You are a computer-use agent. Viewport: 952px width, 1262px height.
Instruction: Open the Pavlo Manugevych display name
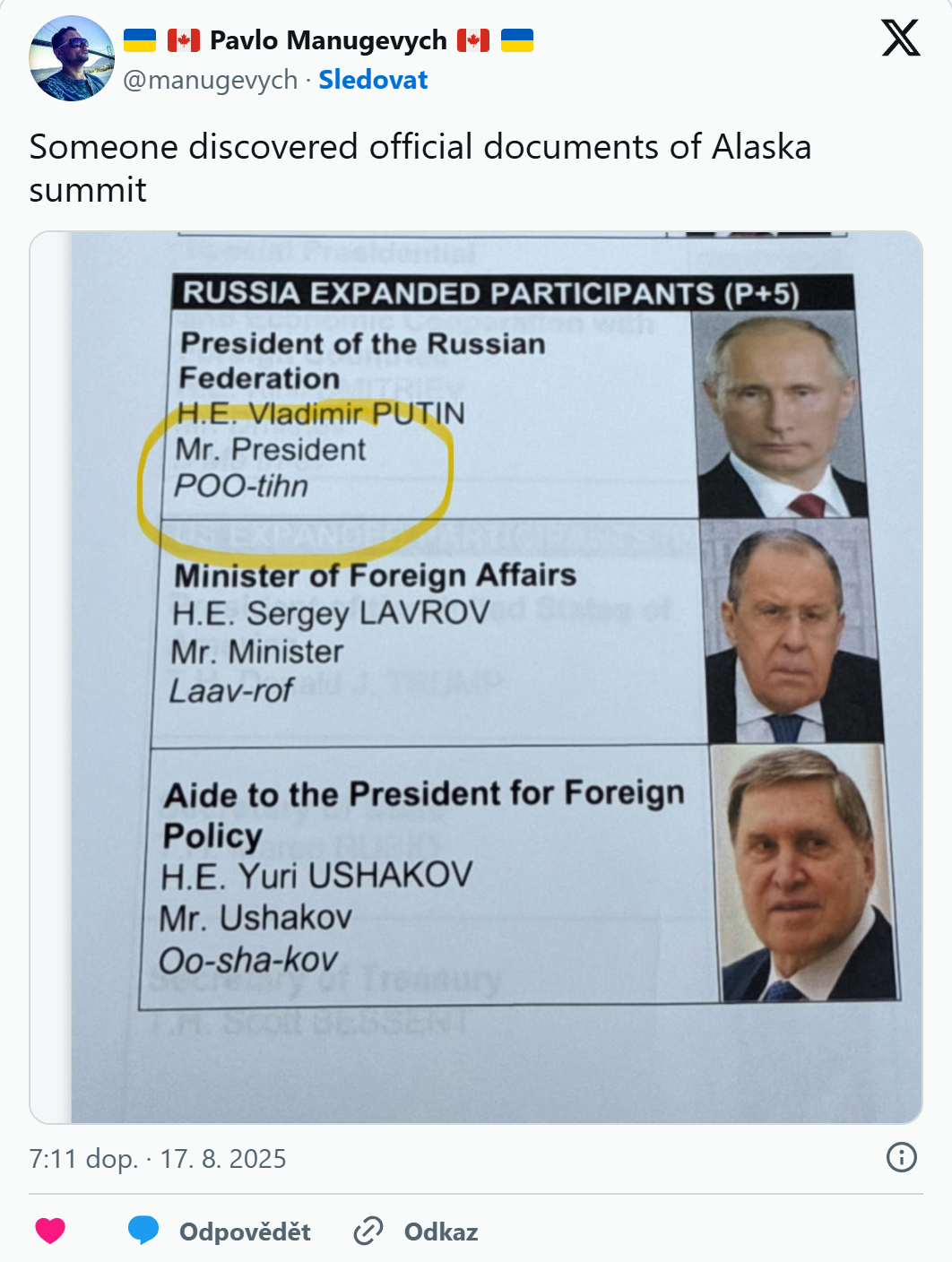click(328, 40)
